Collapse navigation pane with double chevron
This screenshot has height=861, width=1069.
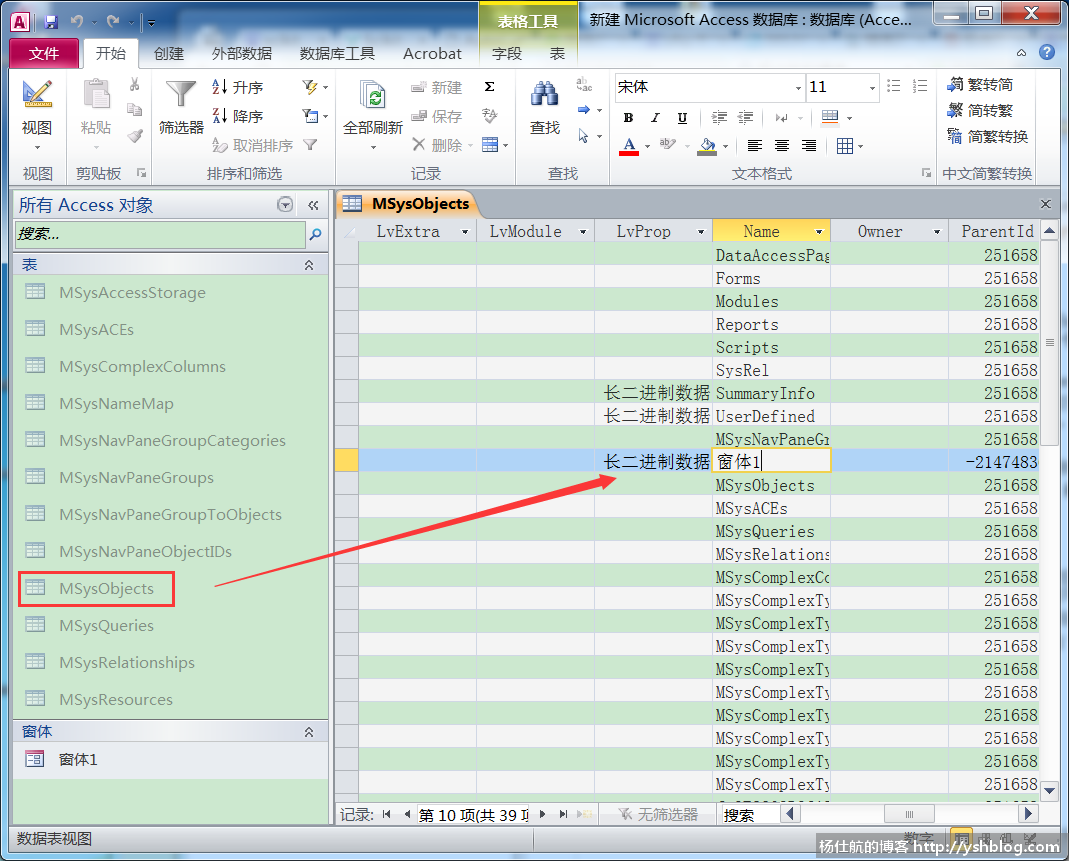coord(313,205)
